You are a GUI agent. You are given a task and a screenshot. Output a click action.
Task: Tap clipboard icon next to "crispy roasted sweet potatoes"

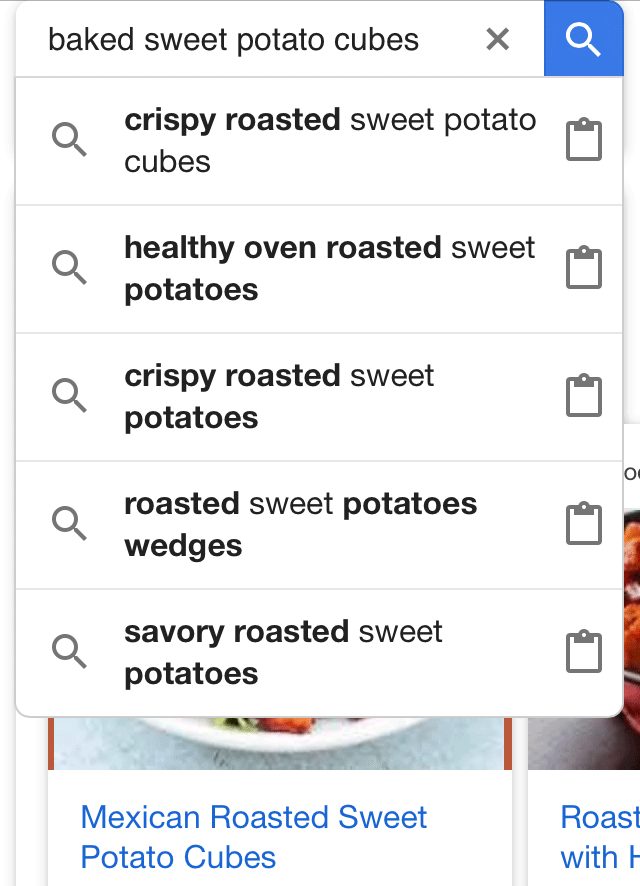[x=583, y=395]
